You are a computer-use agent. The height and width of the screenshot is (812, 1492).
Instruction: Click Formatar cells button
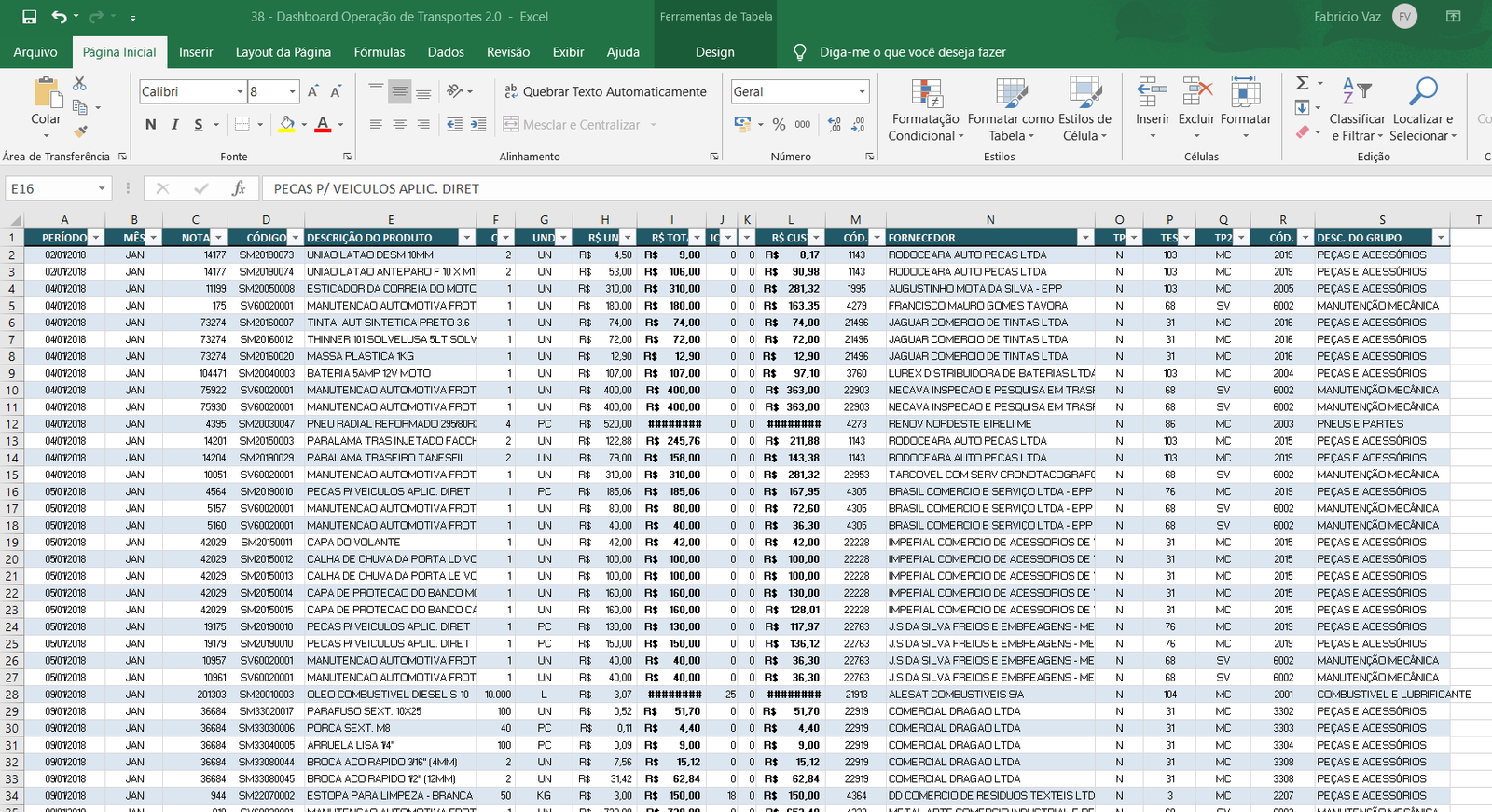(1246, 107)
